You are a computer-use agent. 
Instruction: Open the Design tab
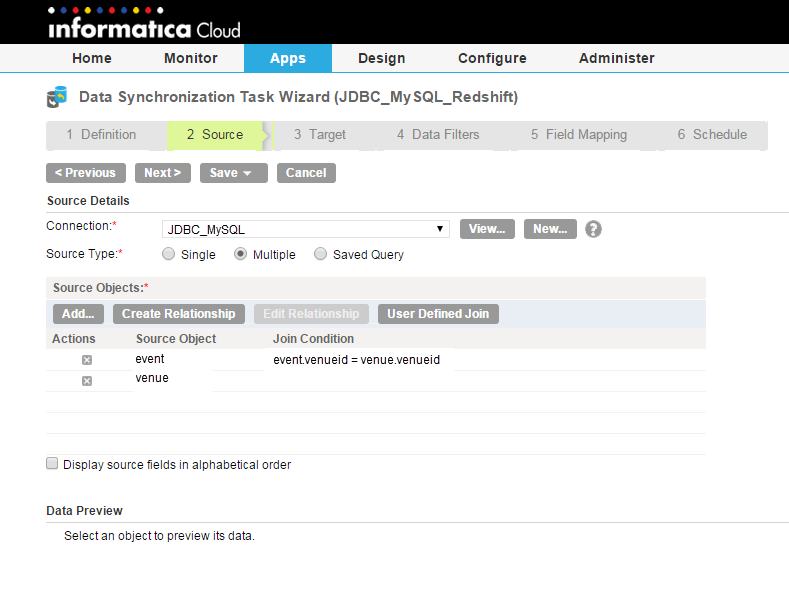tap(381, 58)
